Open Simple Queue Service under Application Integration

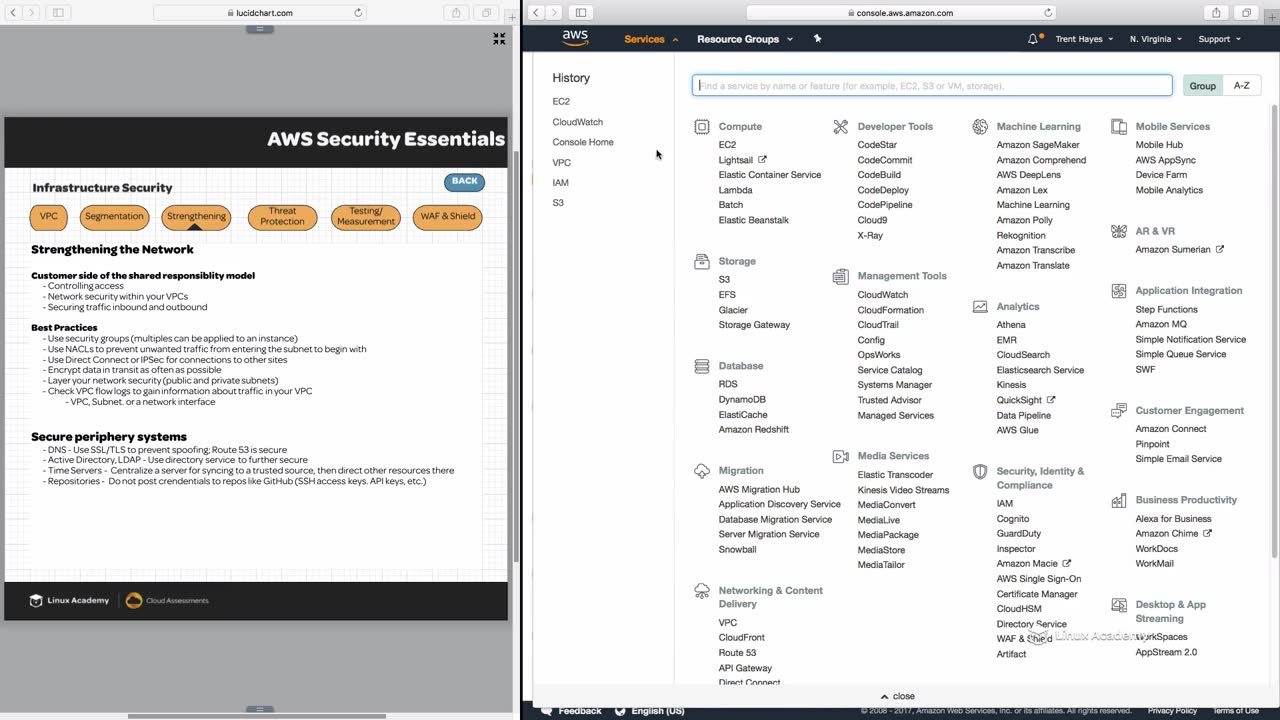pyautogui.click(x=1180, y=354)
